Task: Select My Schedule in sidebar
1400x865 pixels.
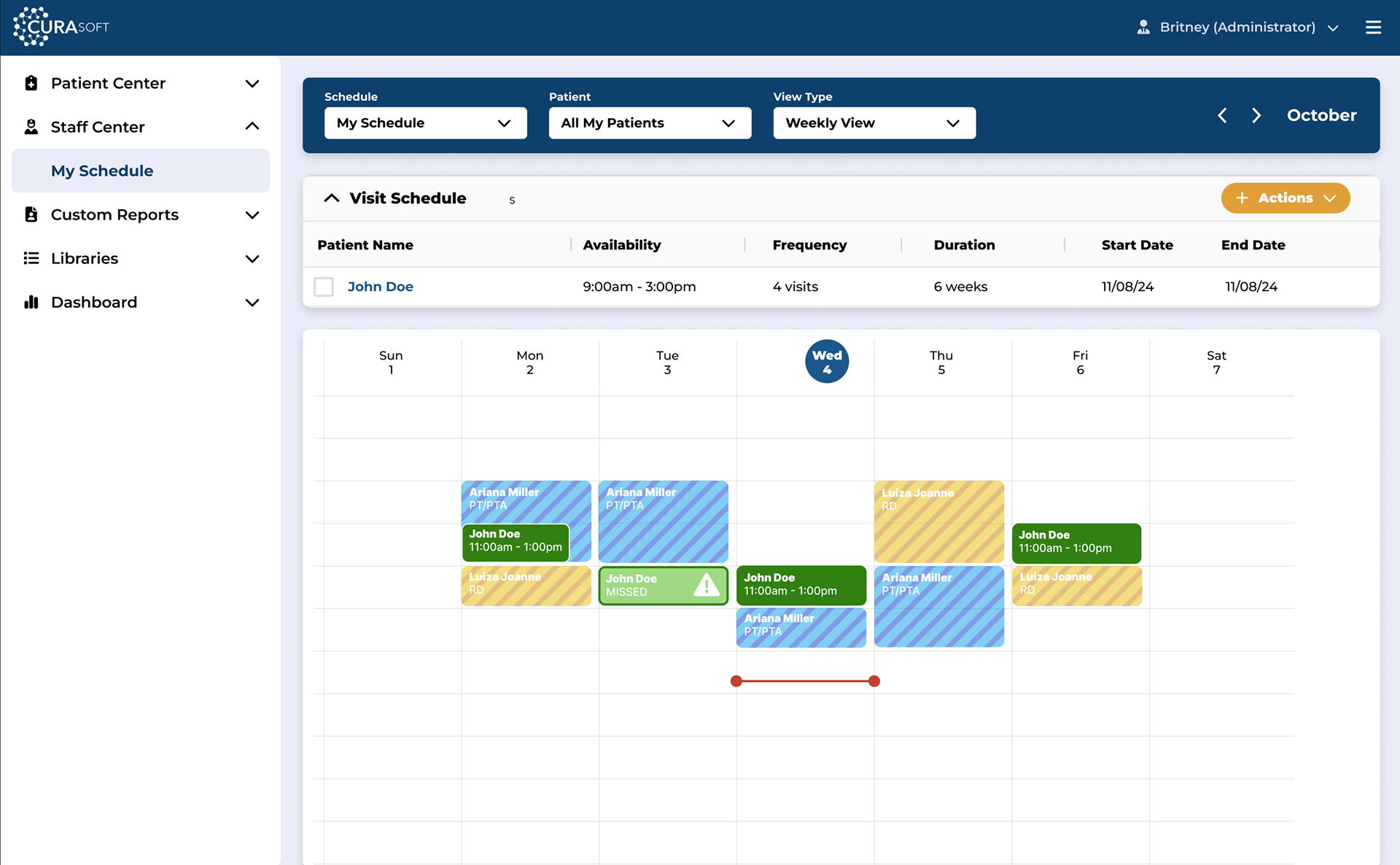Action: (x=102, y=171)
